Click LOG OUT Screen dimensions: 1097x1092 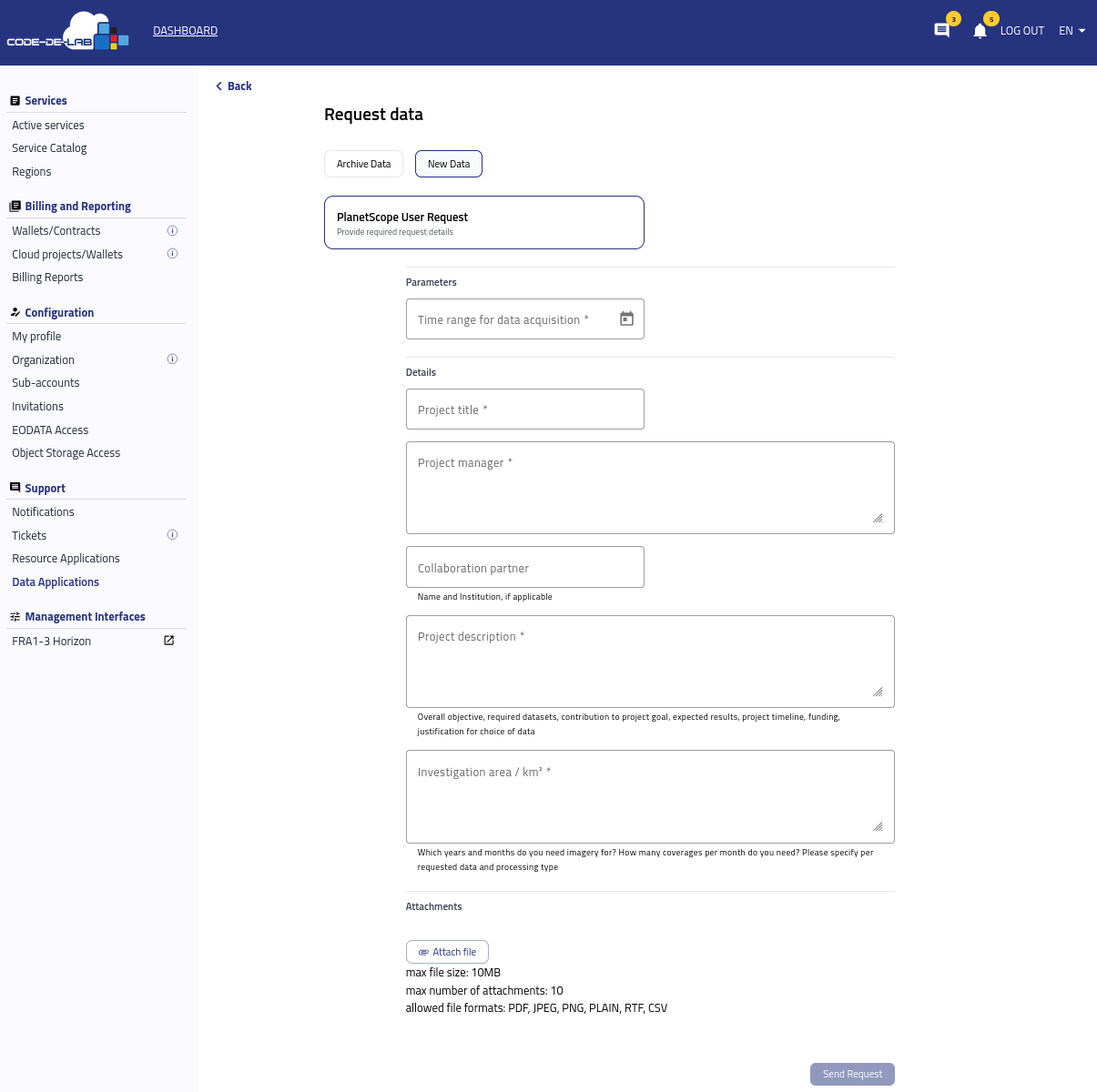click(1021, 31)
